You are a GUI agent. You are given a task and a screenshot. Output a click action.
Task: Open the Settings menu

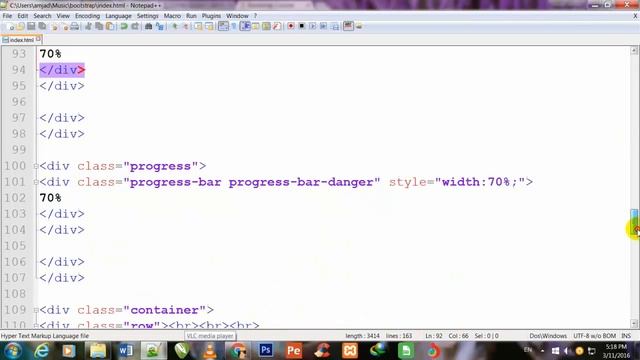[x=147, y=16]
